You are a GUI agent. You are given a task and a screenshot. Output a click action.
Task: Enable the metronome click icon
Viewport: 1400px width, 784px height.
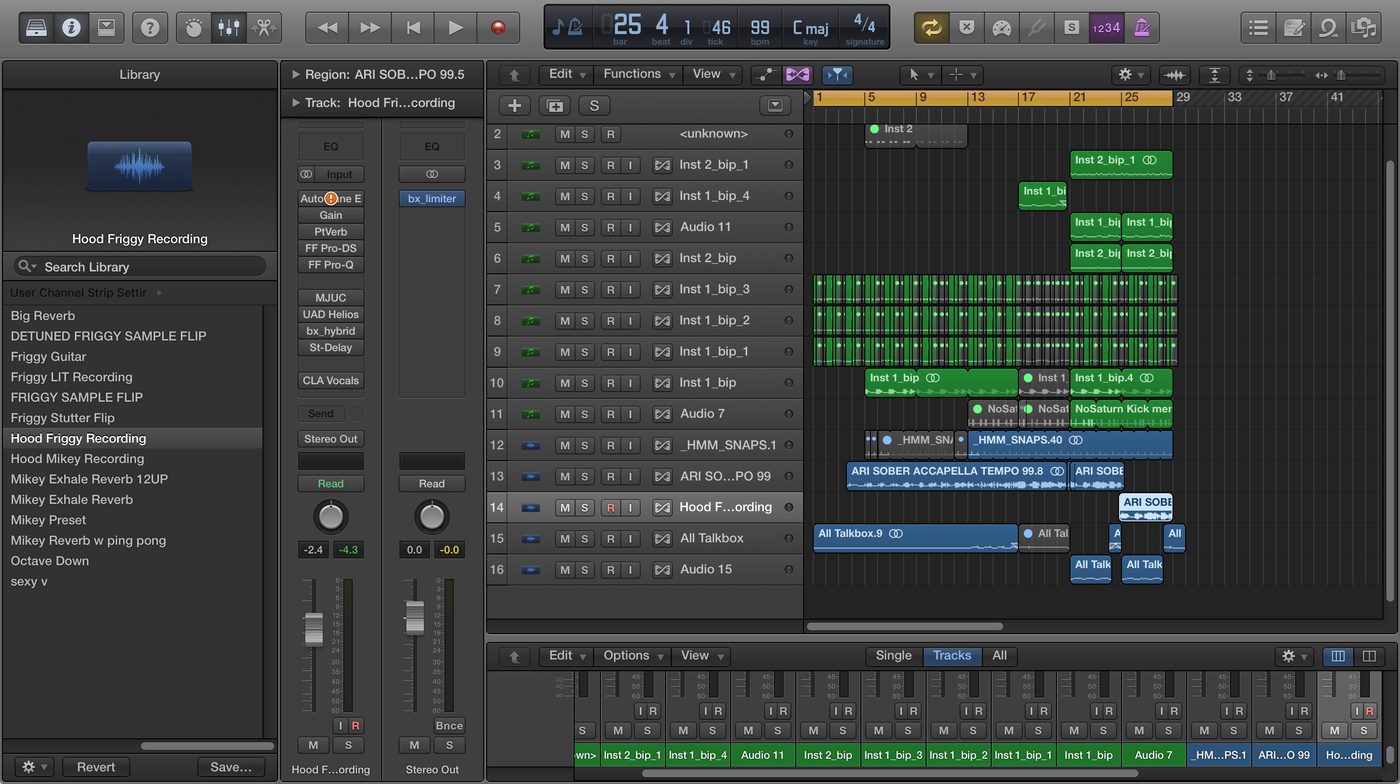click(x=1141, y=28)
